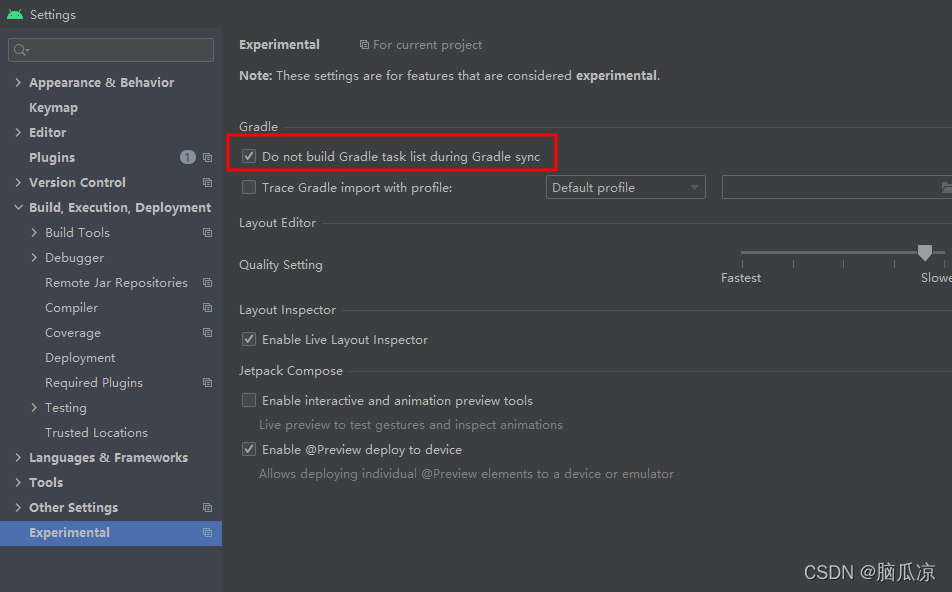
Task: Click the project-scope icon next to Plugins
Action: (207, 157)
